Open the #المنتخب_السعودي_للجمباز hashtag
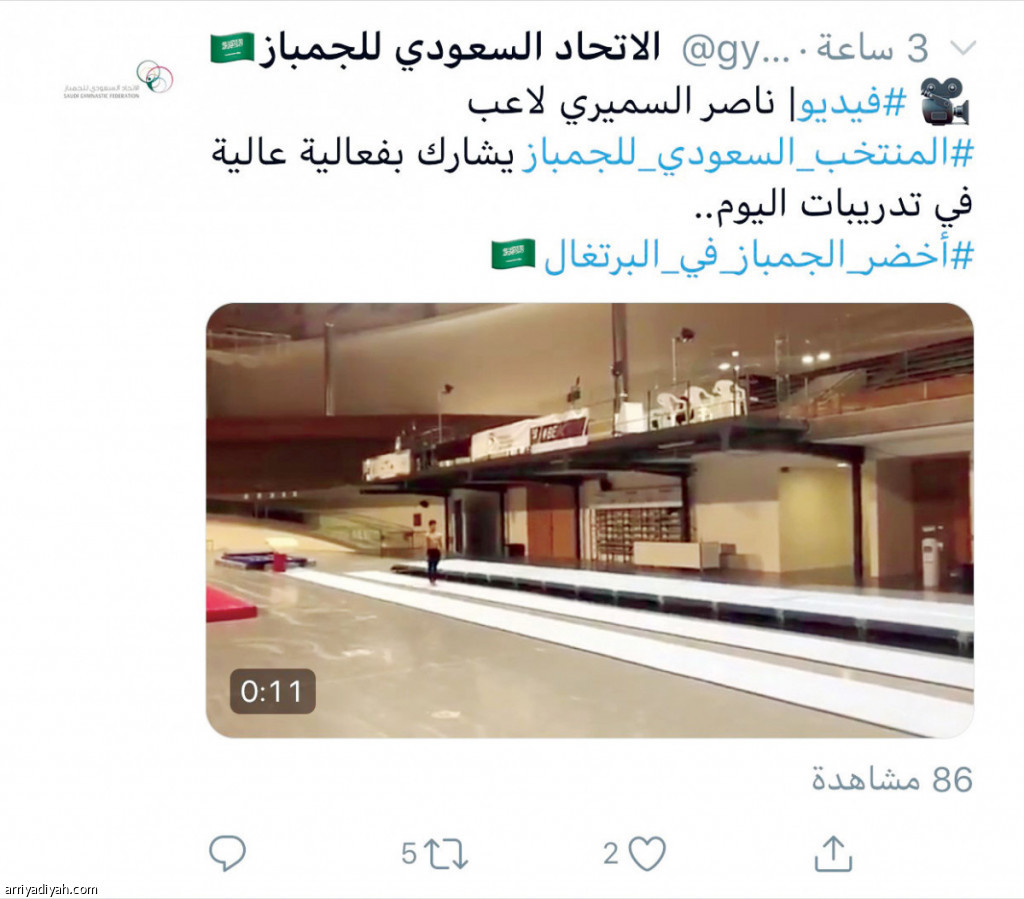The image size is (1024, 899). click(748, 154)
